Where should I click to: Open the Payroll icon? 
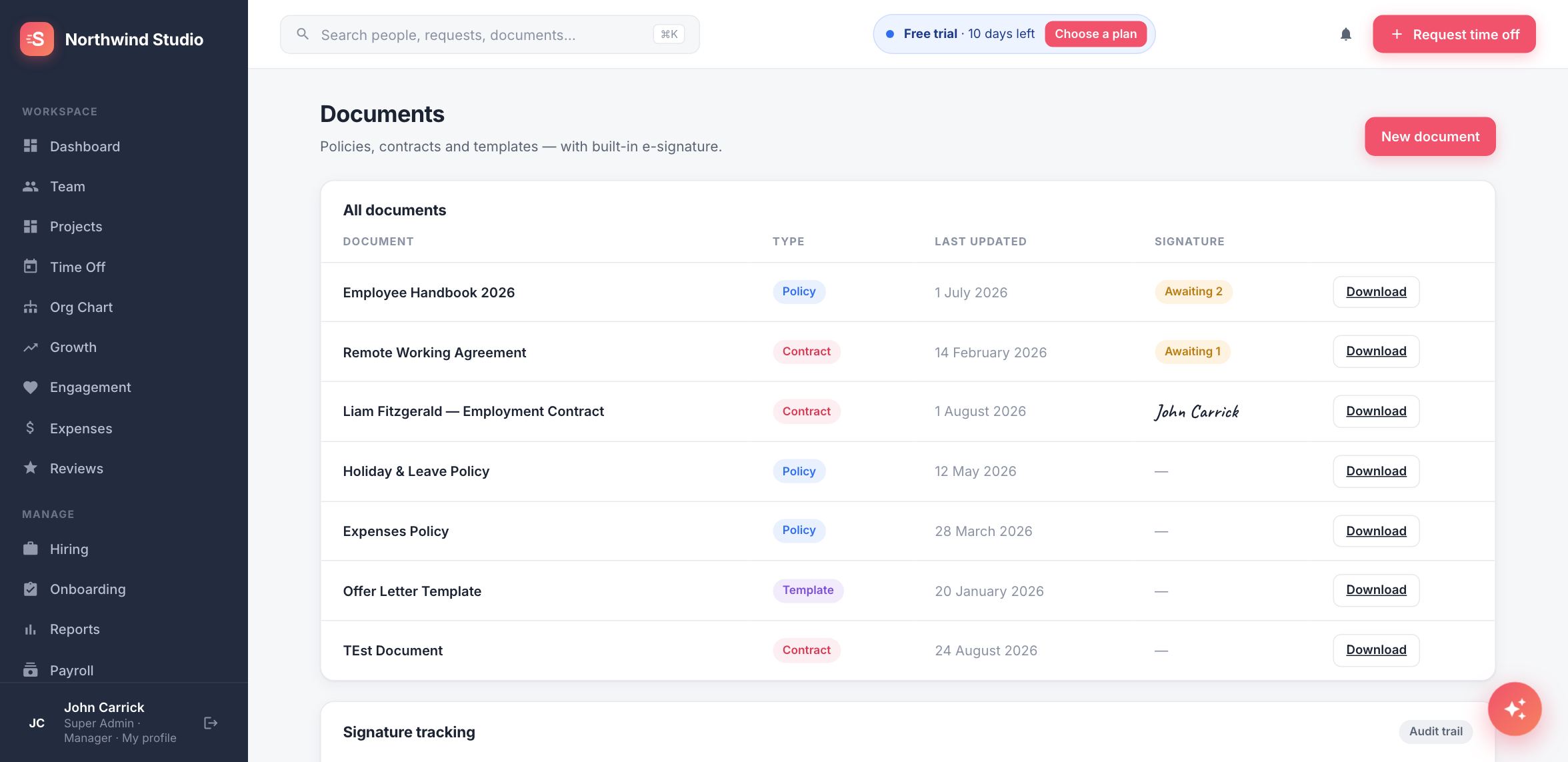point(31,669)
